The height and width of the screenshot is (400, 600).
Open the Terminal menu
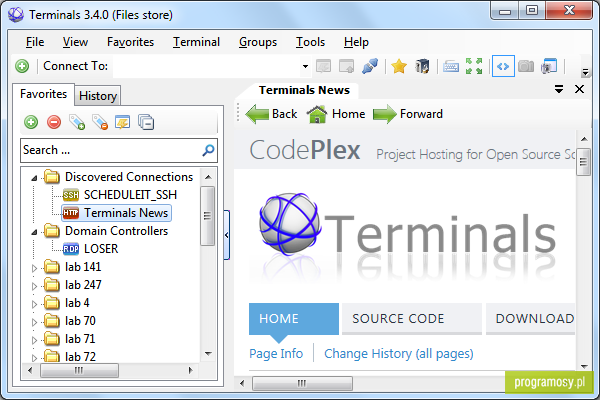[196, 42]
